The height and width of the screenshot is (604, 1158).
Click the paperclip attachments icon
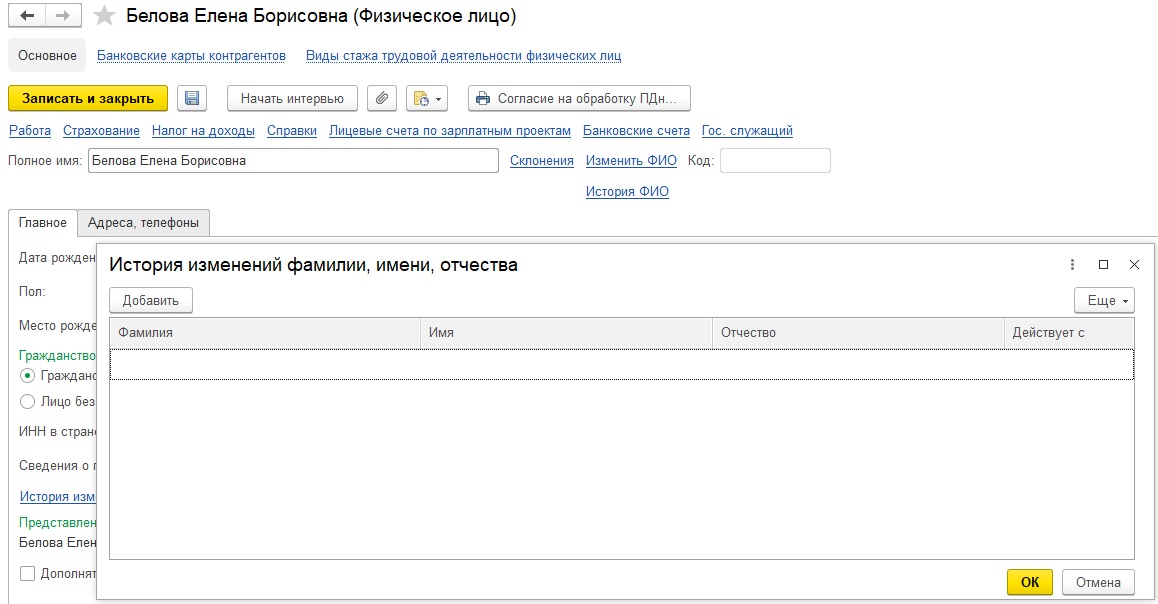tap(382, 98)
